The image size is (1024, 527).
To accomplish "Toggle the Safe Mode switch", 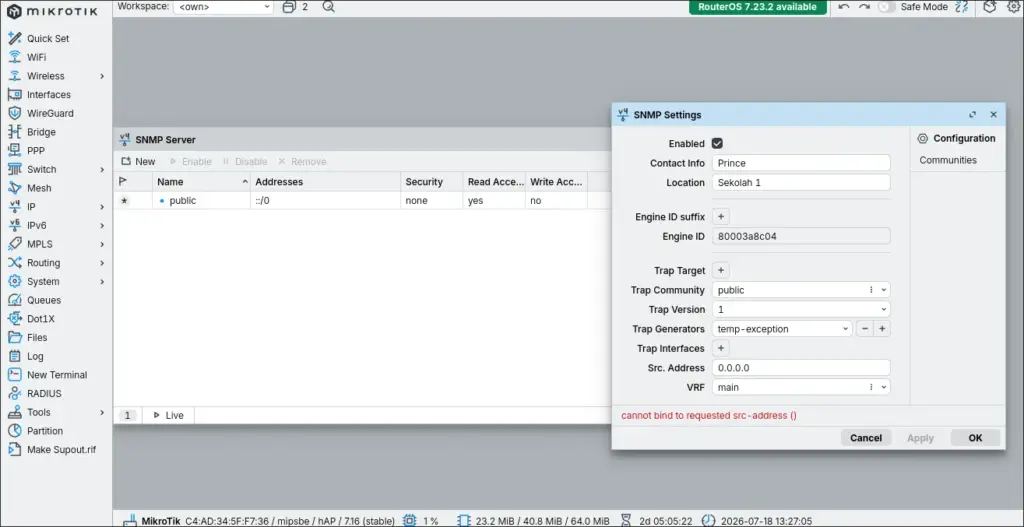I will (x=886, y=7).
